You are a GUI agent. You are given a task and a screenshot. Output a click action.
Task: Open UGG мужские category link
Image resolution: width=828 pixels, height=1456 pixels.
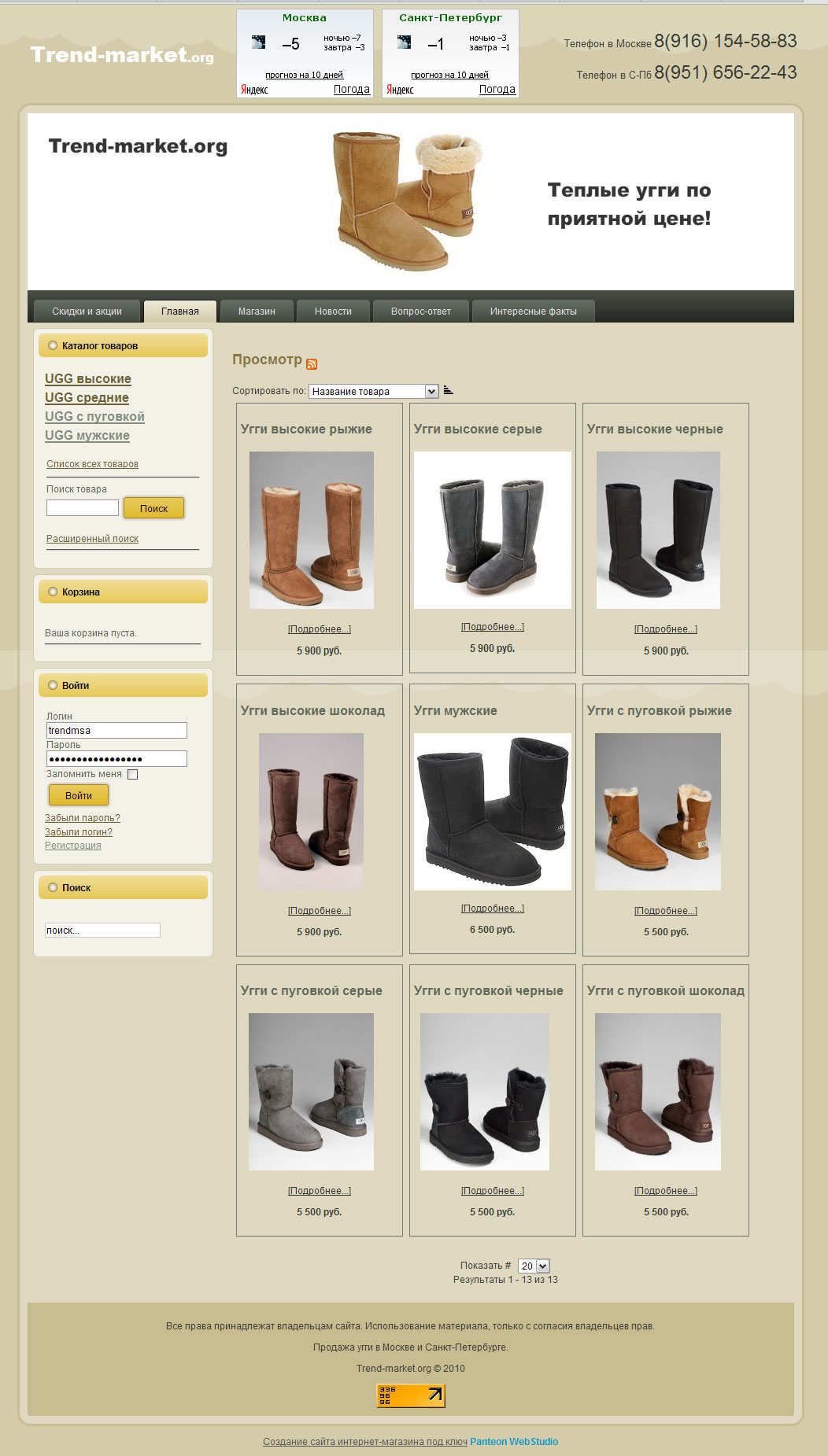click(87, 435)
